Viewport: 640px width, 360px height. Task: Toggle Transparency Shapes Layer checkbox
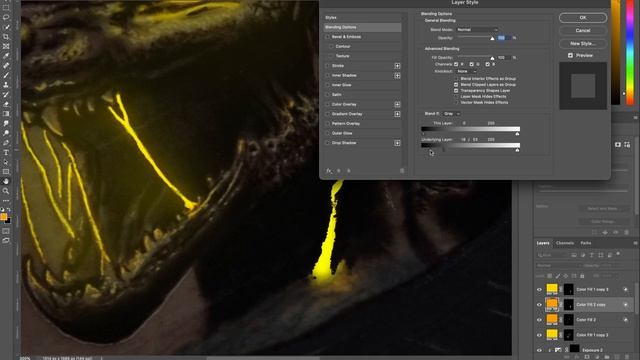(x=456, y=90)
